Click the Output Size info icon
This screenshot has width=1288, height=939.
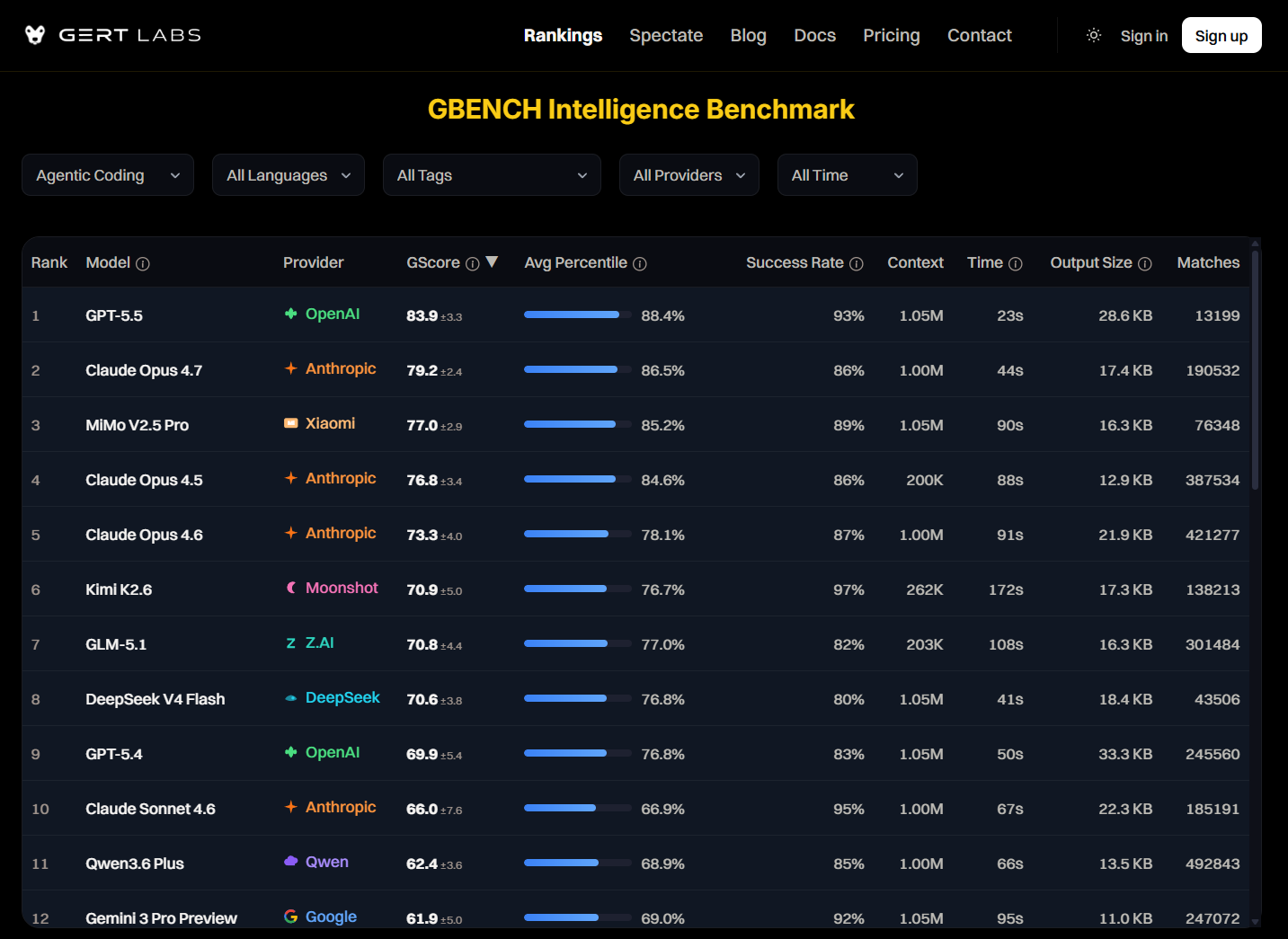1145,263
